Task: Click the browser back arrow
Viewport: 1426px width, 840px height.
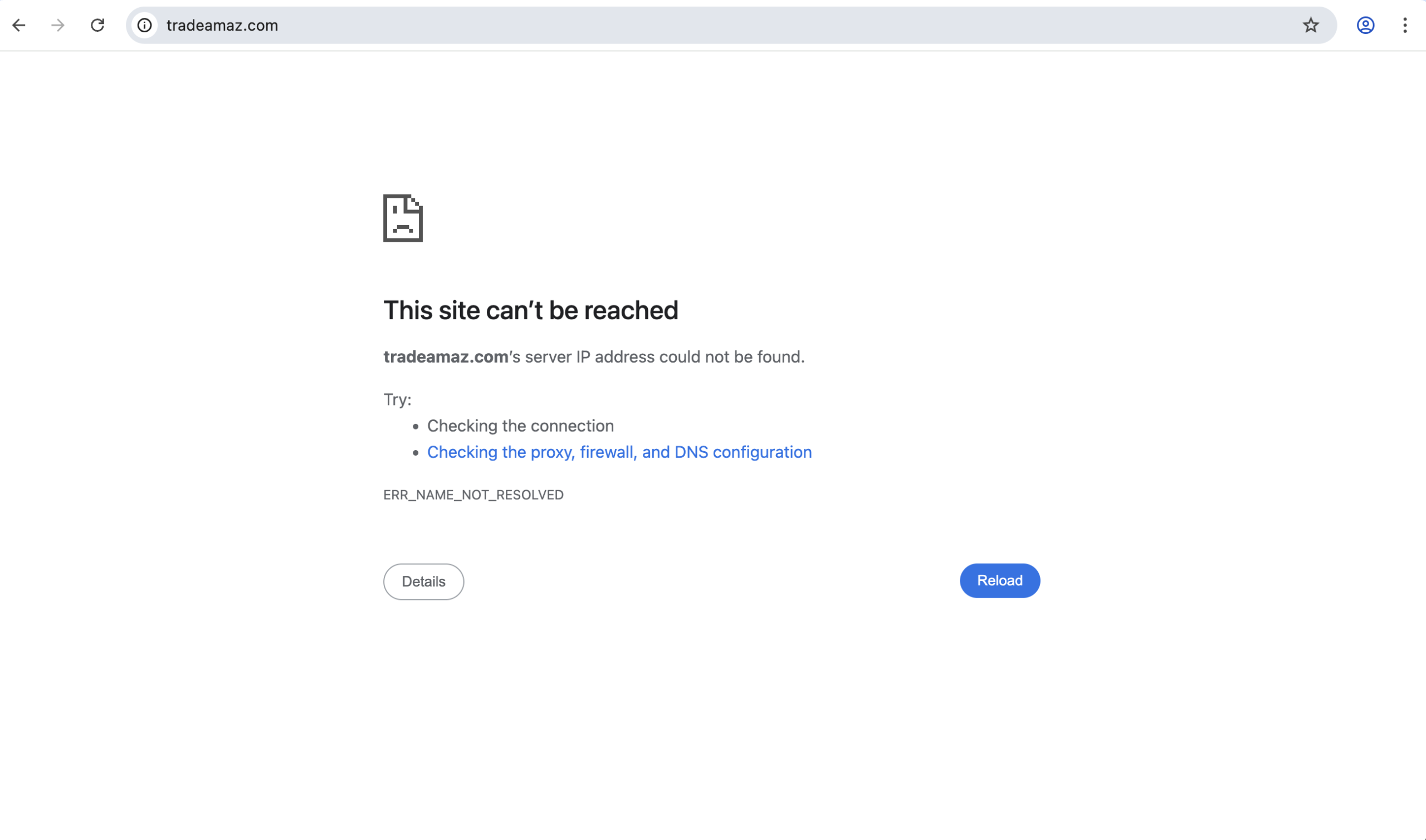Action: [19, 26]
